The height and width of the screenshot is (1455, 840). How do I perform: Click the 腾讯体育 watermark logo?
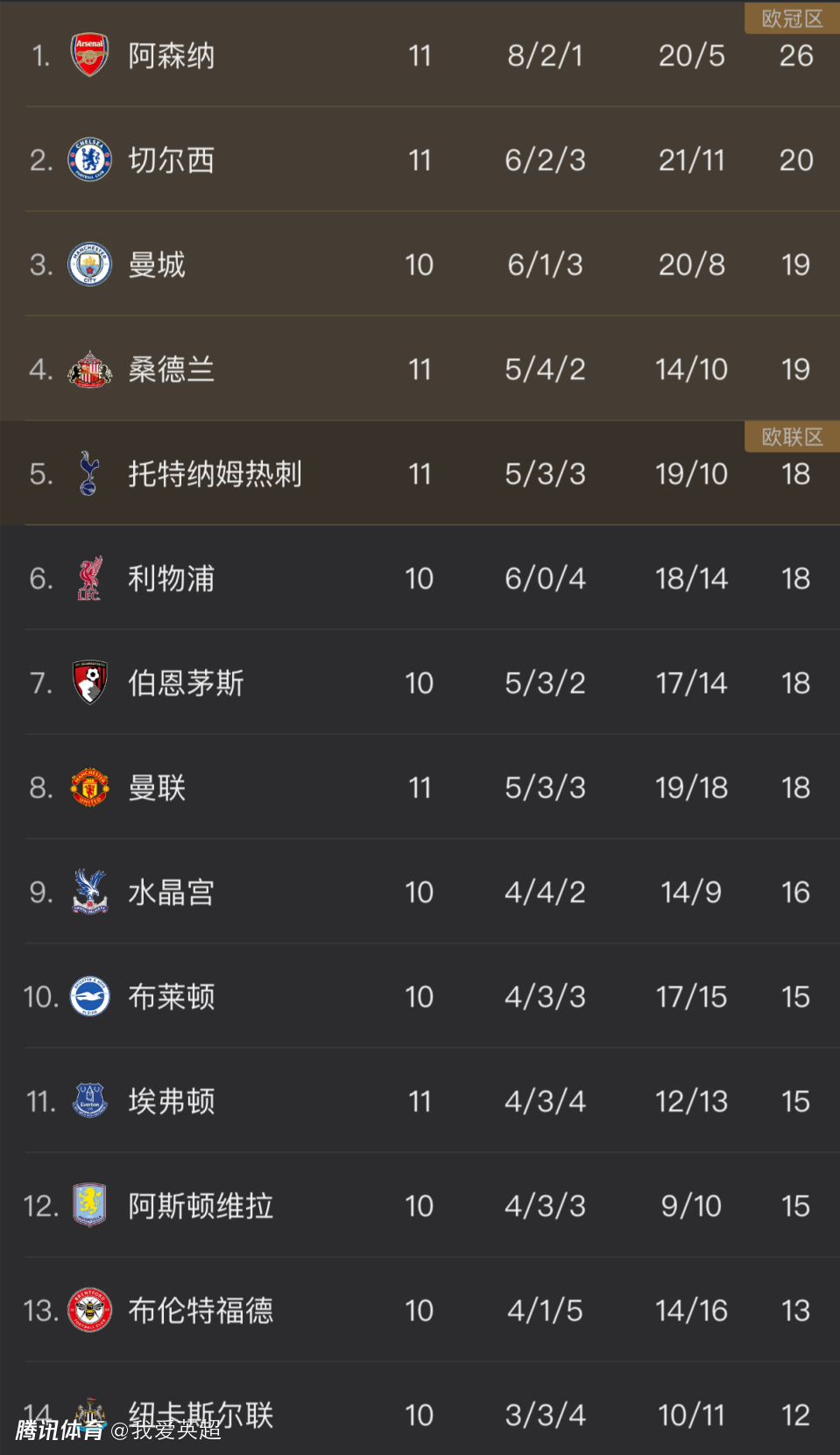tap(59, 1430)
